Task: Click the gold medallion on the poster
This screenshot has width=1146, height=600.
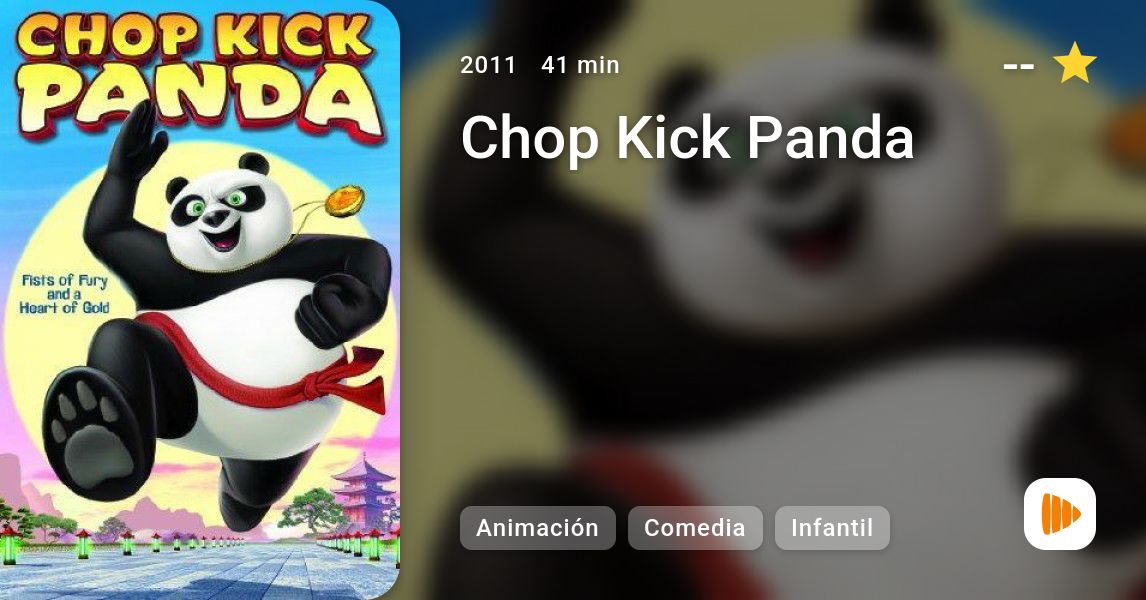Action: (x=344, y=200)
